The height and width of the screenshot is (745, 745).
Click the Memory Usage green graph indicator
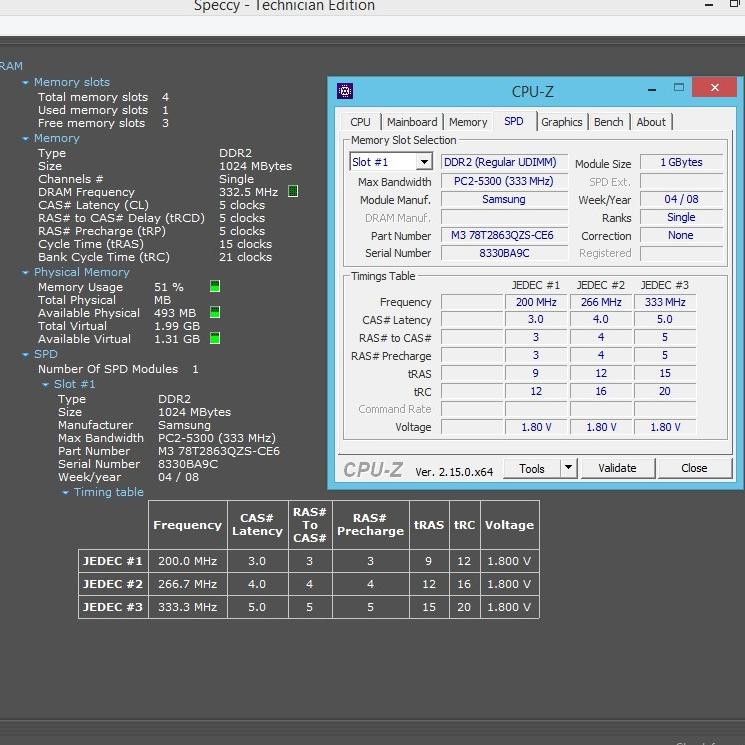coord(215,287)
